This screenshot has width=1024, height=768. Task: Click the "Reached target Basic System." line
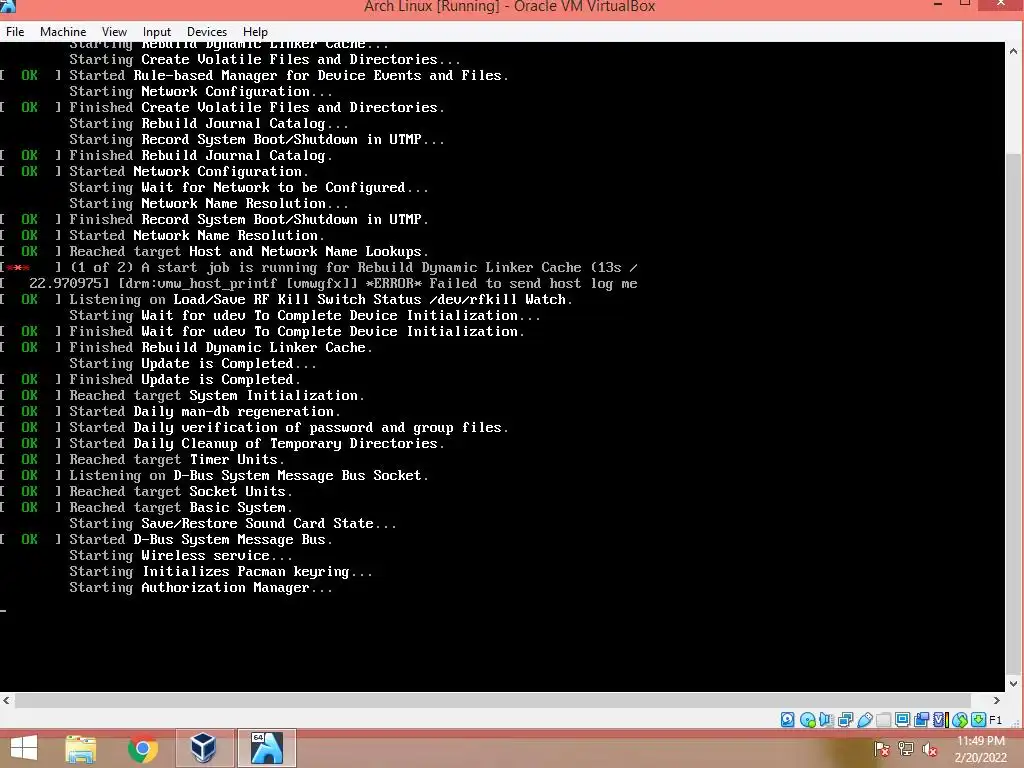(x=146, y=507)
